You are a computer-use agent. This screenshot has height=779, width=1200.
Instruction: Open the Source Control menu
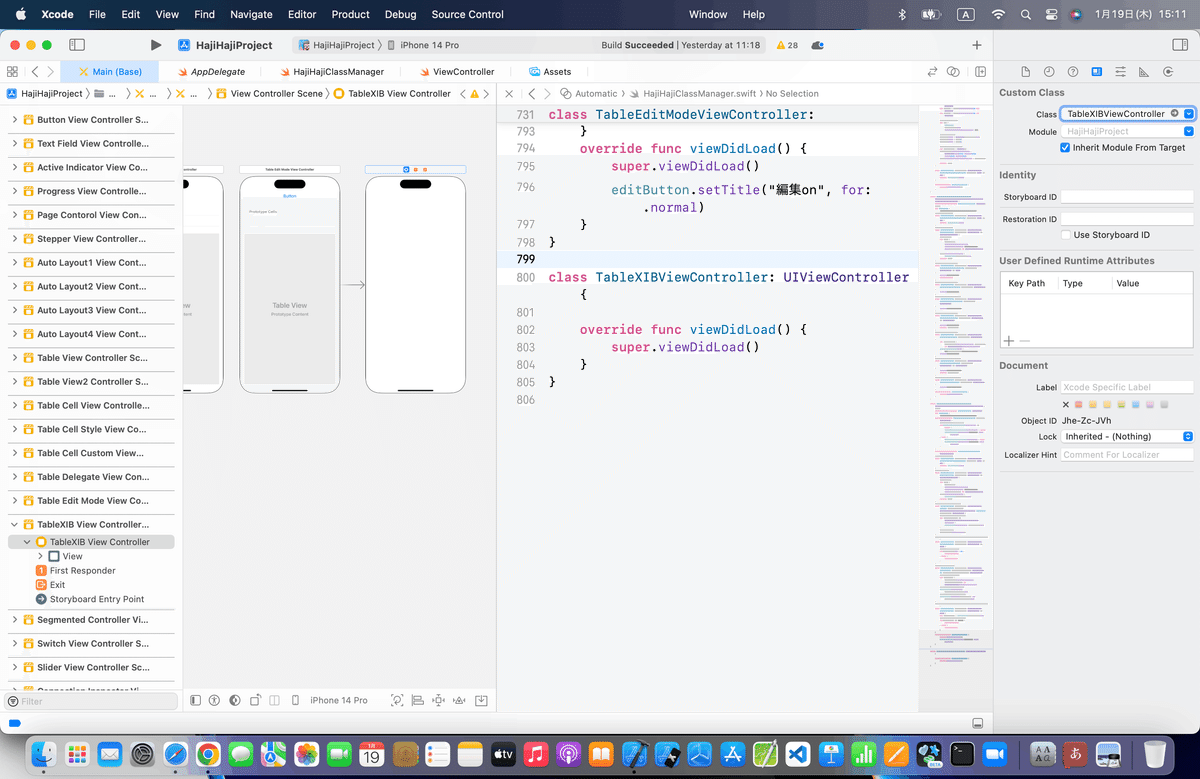pyautogui.click(x=468, y=14)
